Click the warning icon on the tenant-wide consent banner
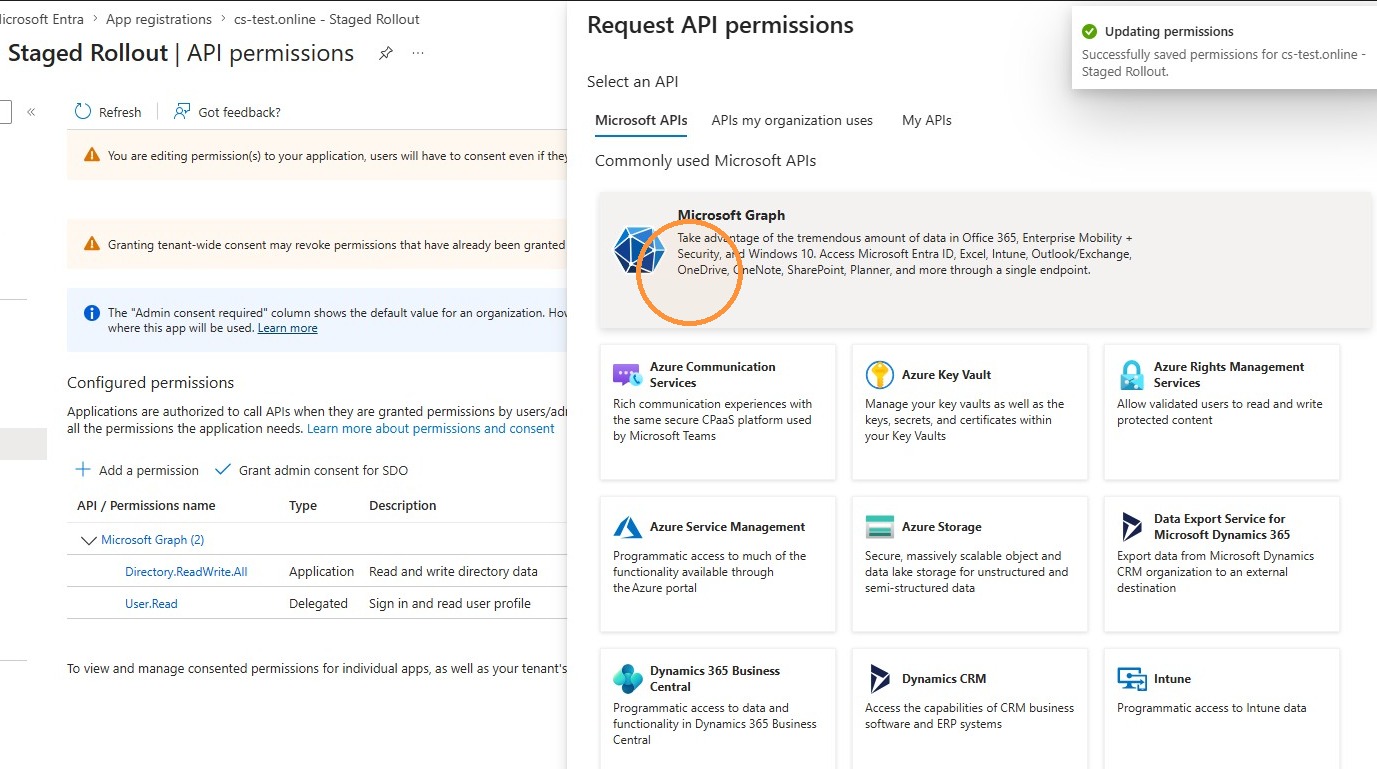Image resolution: width=1377 pixels, height=769 pixels. 92,244
